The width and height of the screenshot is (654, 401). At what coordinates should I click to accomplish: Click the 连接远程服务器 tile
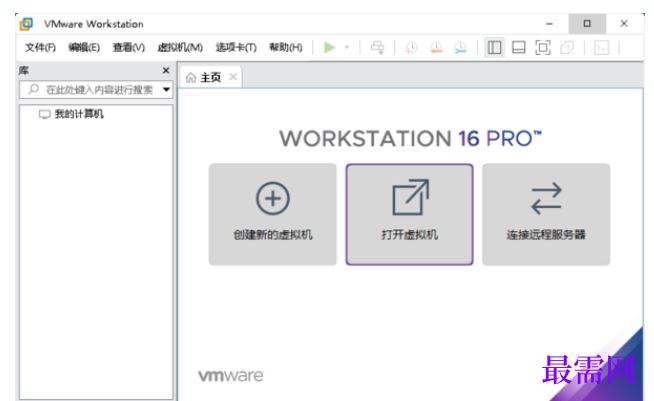[546, 214]
